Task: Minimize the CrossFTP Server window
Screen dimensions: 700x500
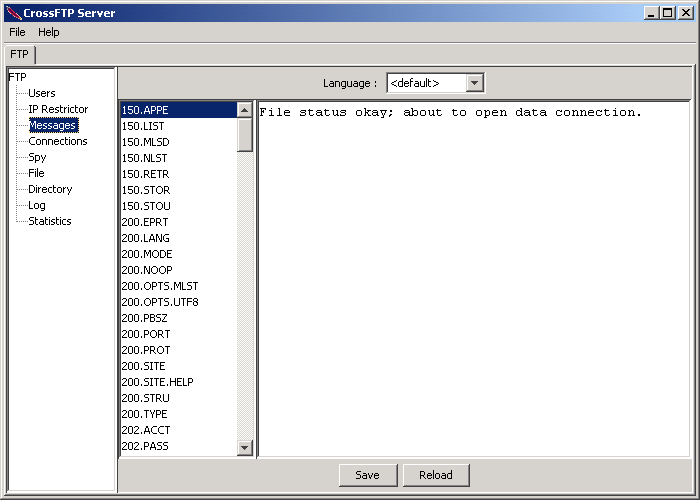Action: [651, 13]
